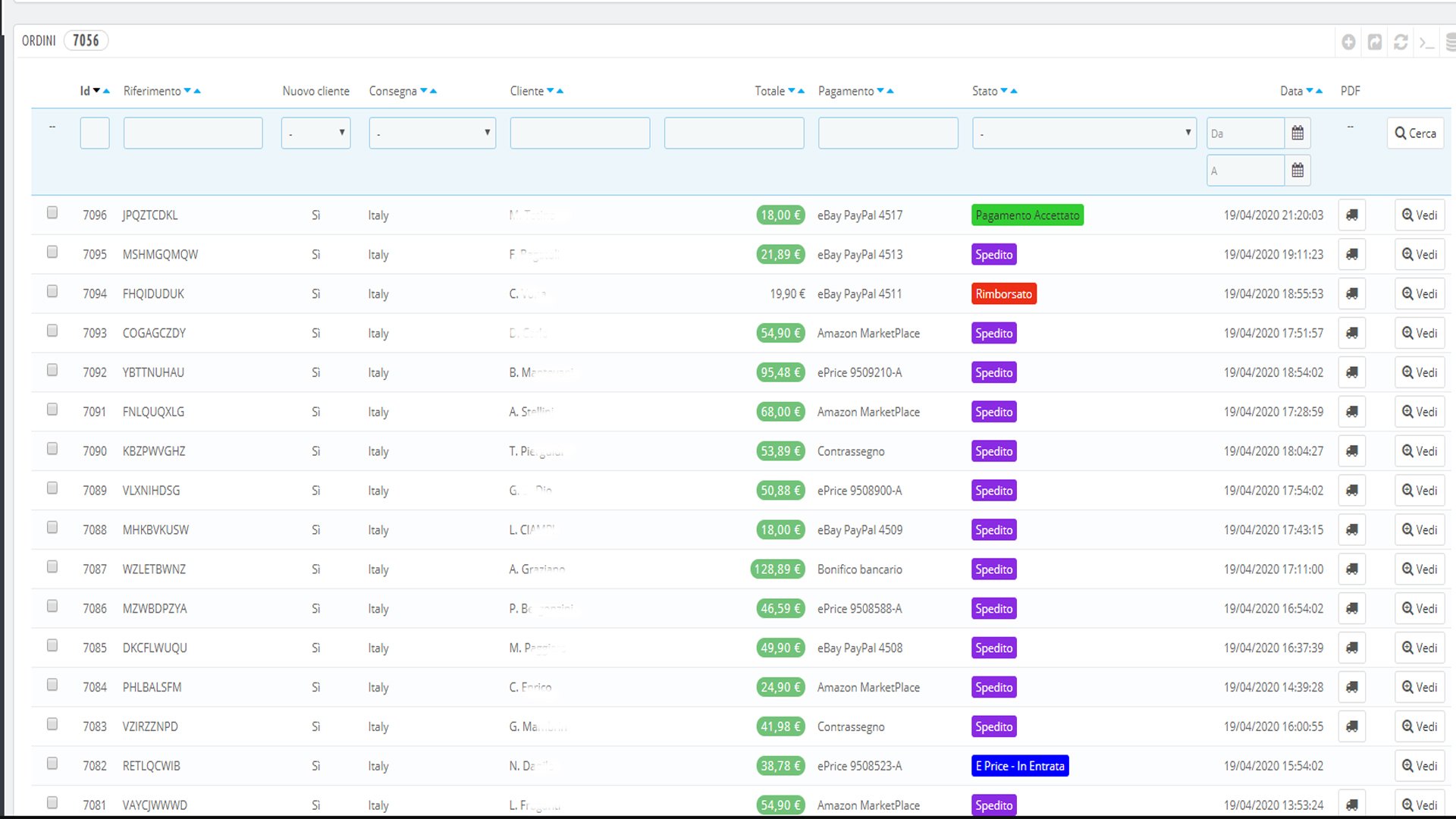The image size is (1456, 819).
Task: Open the 'A' end date calendar picker
Action: 1298,171
